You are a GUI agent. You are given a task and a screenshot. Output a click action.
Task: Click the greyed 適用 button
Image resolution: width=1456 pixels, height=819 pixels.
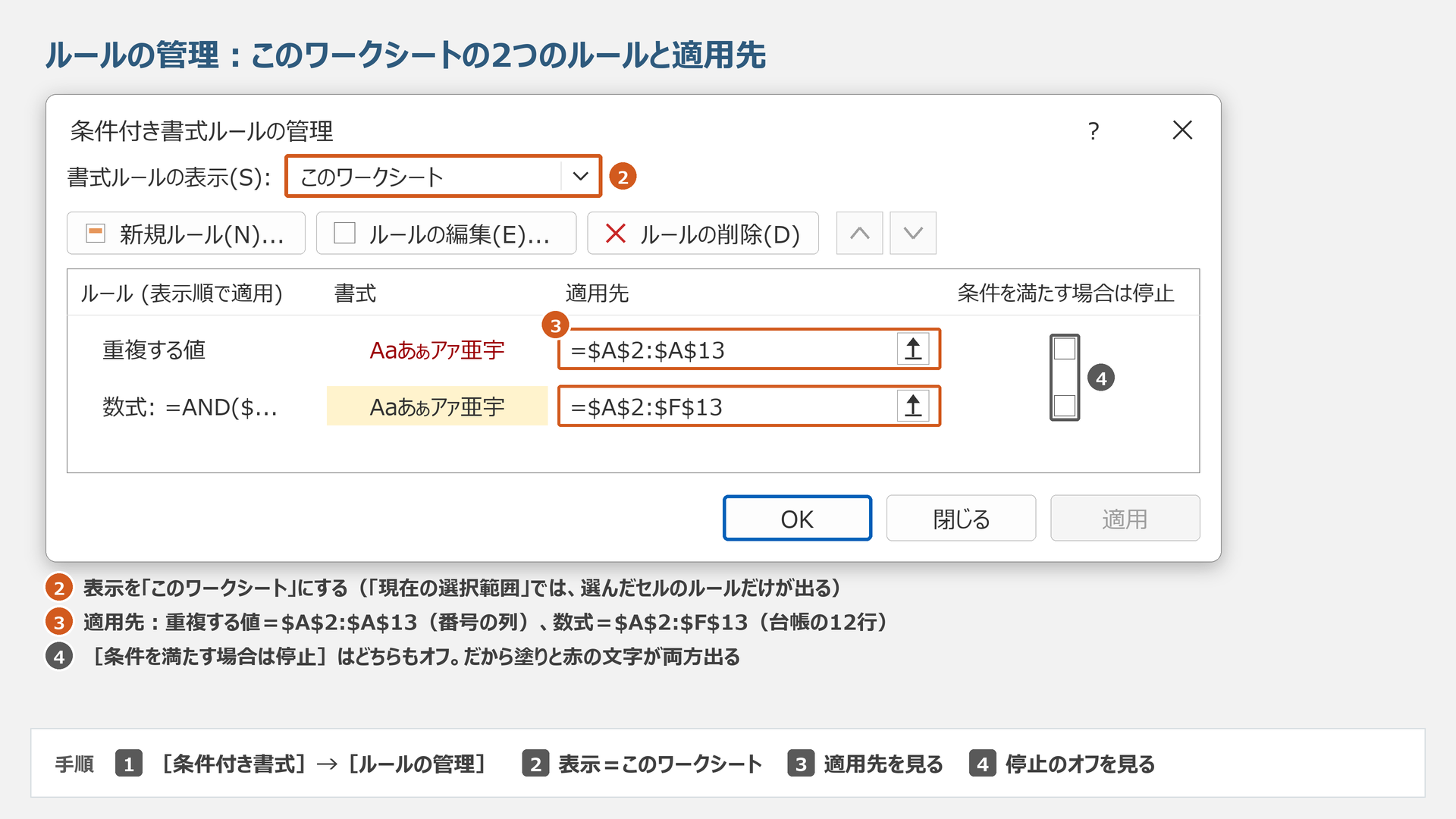pos(1125,519)
